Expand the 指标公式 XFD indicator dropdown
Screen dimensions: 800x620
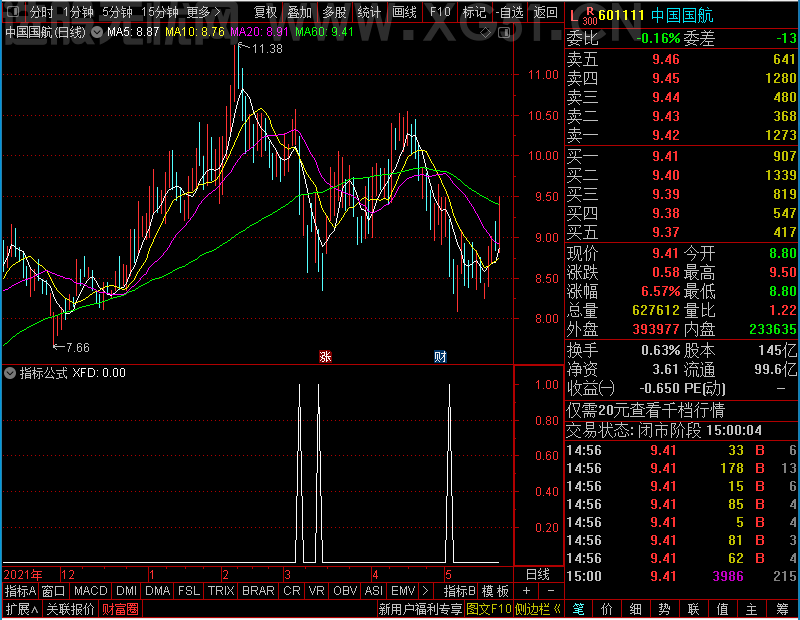[10, 373]
